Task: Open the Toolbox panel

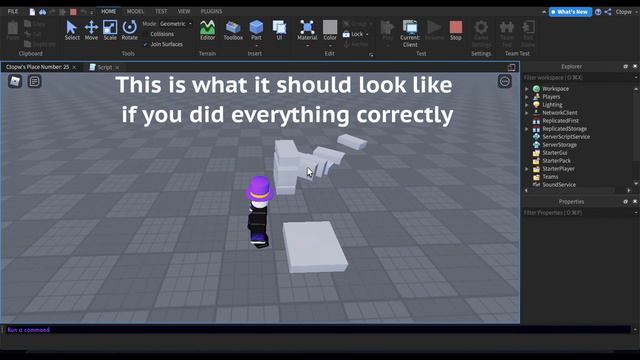Action: pos(233,30)
